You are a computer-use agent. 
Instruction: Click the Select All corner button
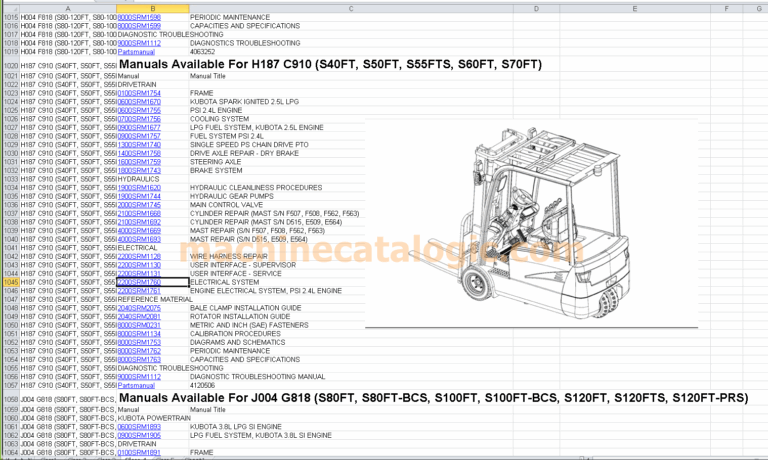coord(11,9)
